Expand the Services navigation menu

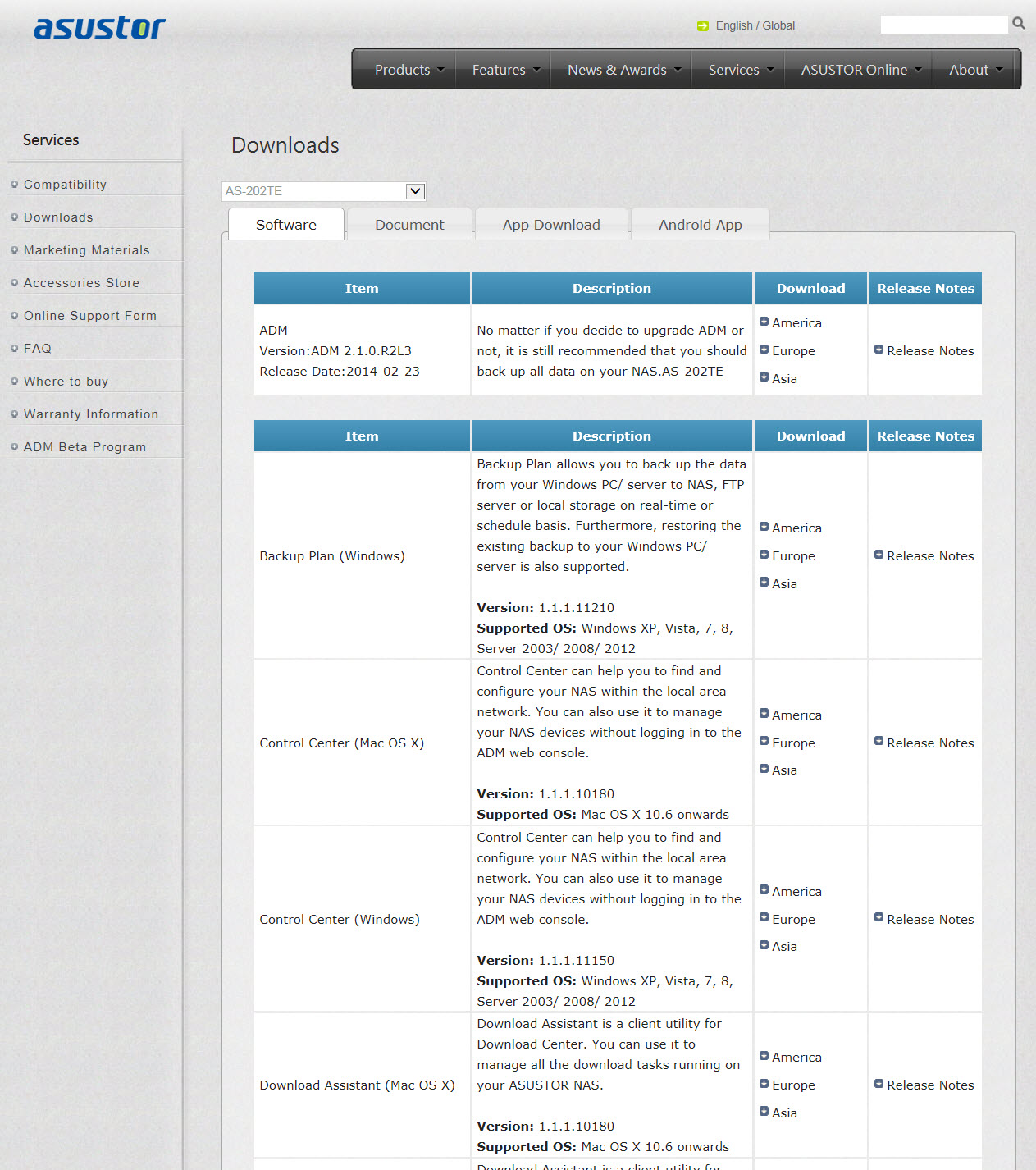point(741,70)
